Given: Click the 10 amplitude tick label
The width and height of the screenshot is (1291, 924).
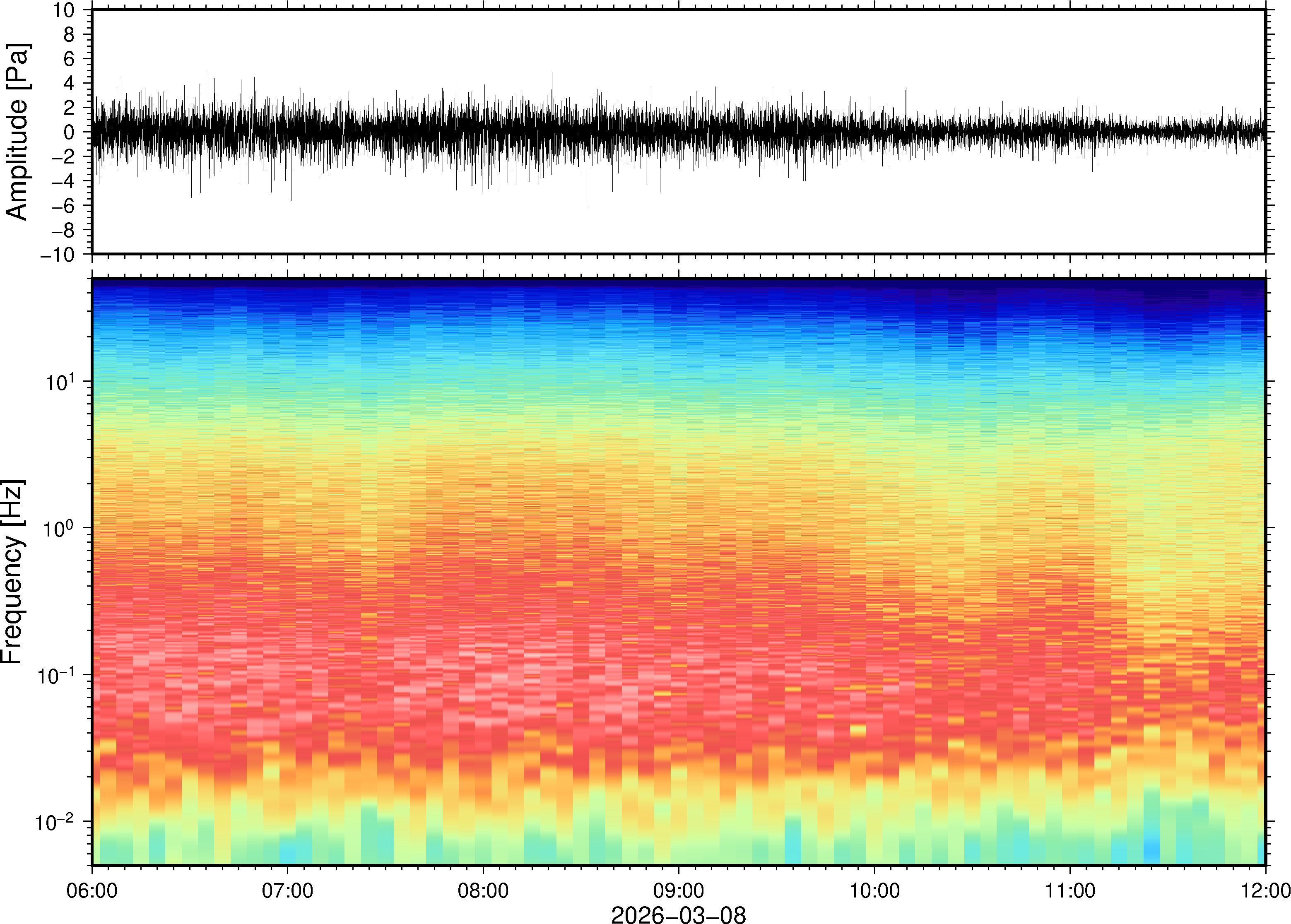Looking at the screenshot, I should click(x=64, y=10).
